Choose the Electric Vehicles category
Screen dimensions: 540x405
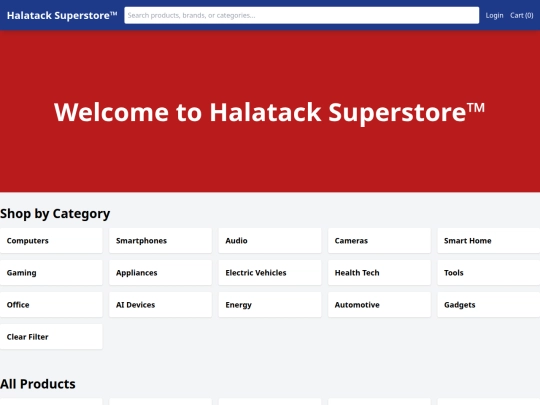(x=270, y=272)
